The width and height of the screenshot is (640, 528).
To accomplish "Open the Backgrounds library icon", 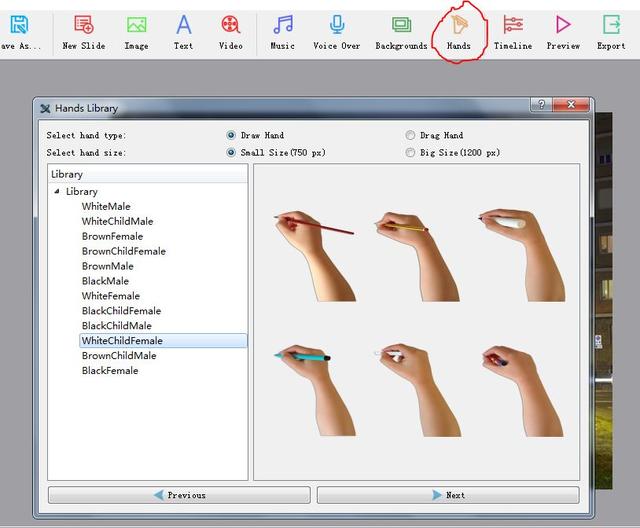I will pos(401,26).
